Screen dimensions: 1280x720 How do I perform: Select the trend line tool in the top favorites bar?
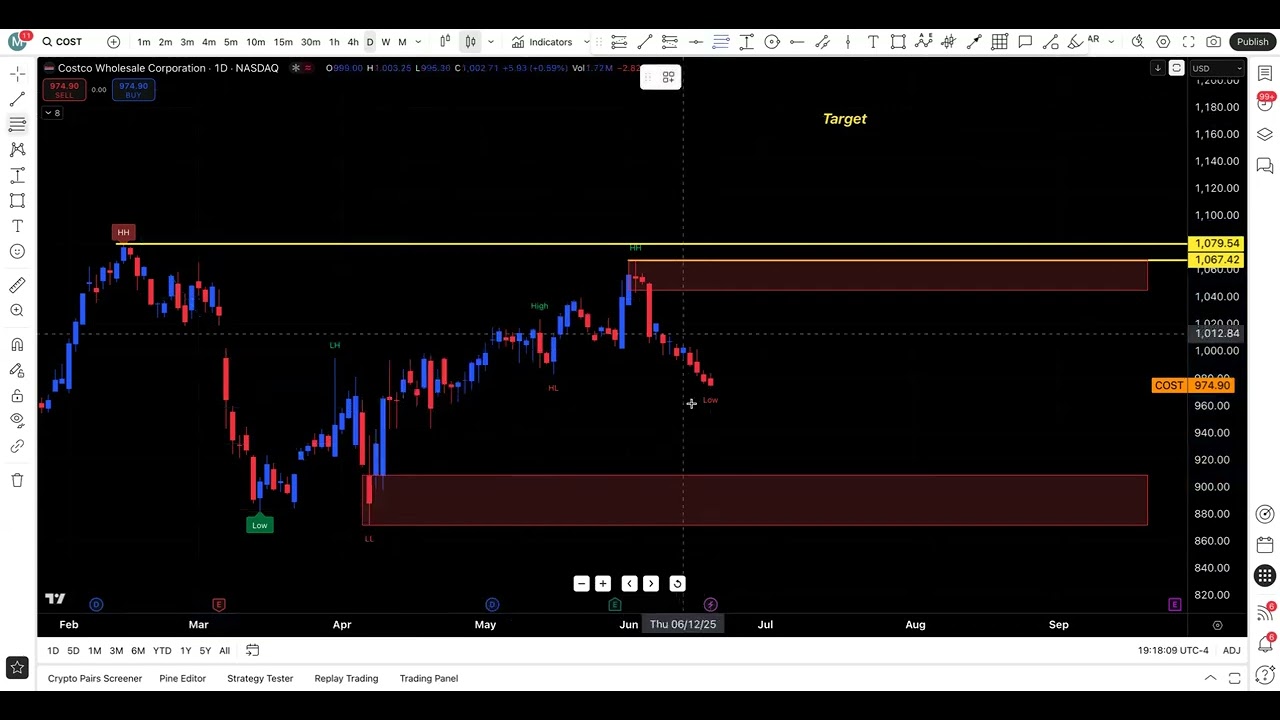(645, 42)
